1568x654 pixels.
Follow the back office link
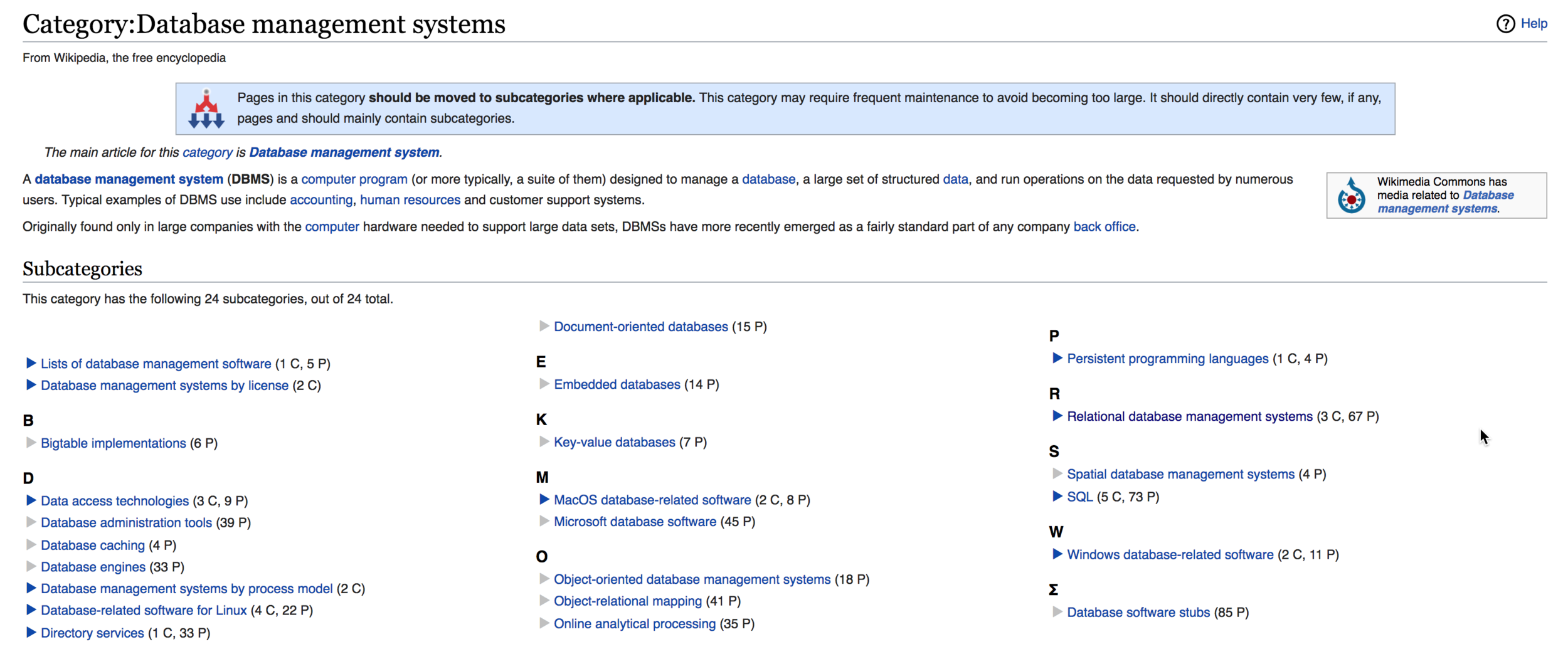(1104, 227)
